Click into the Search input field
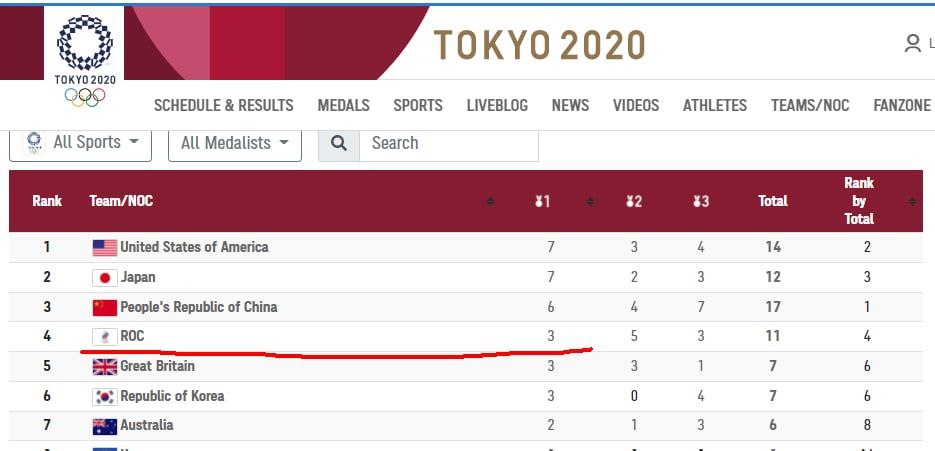 448,143
